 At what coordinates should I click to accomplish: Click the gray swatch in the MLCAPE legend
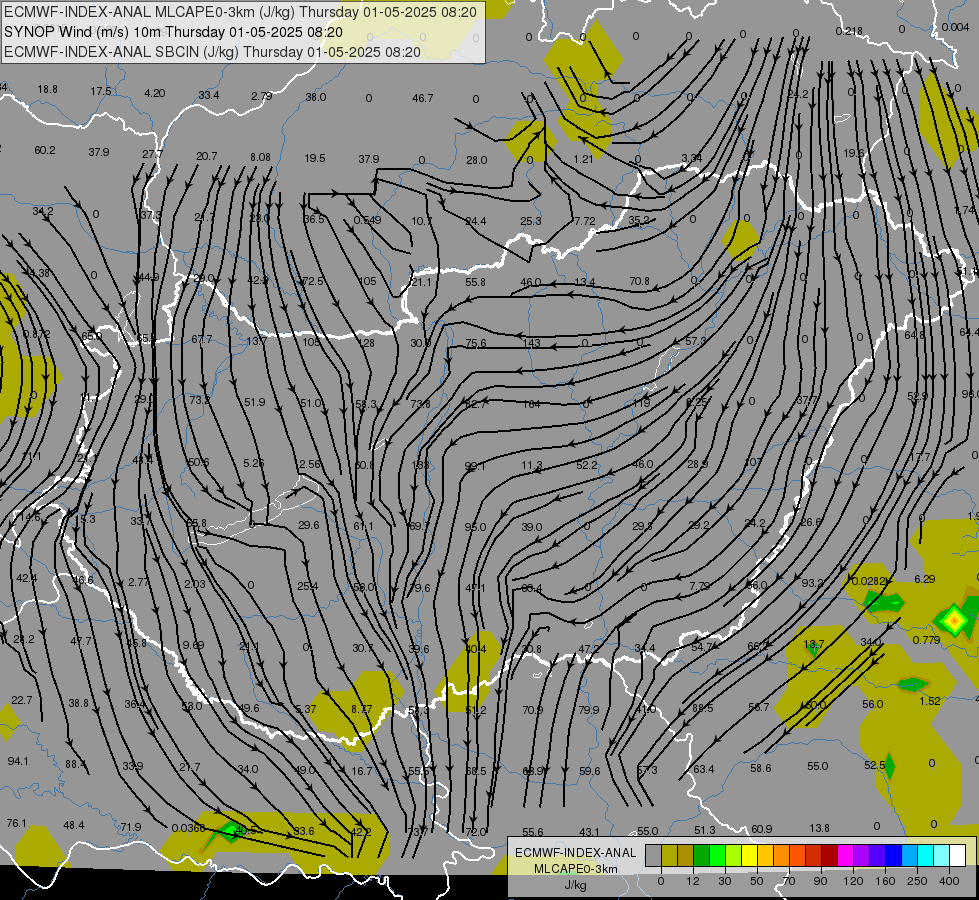pyautogui.click(x=653, y=856)
